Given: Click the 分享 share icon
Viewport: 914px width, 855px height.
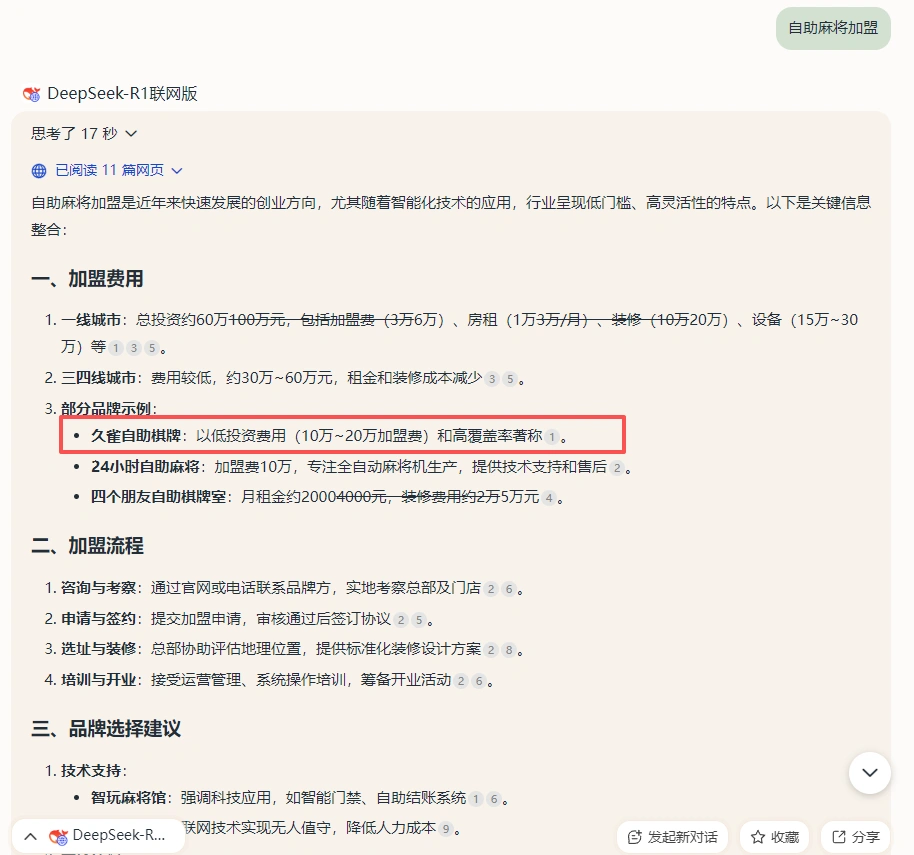Looking at the screenshot, I should (x=838, y=837).
